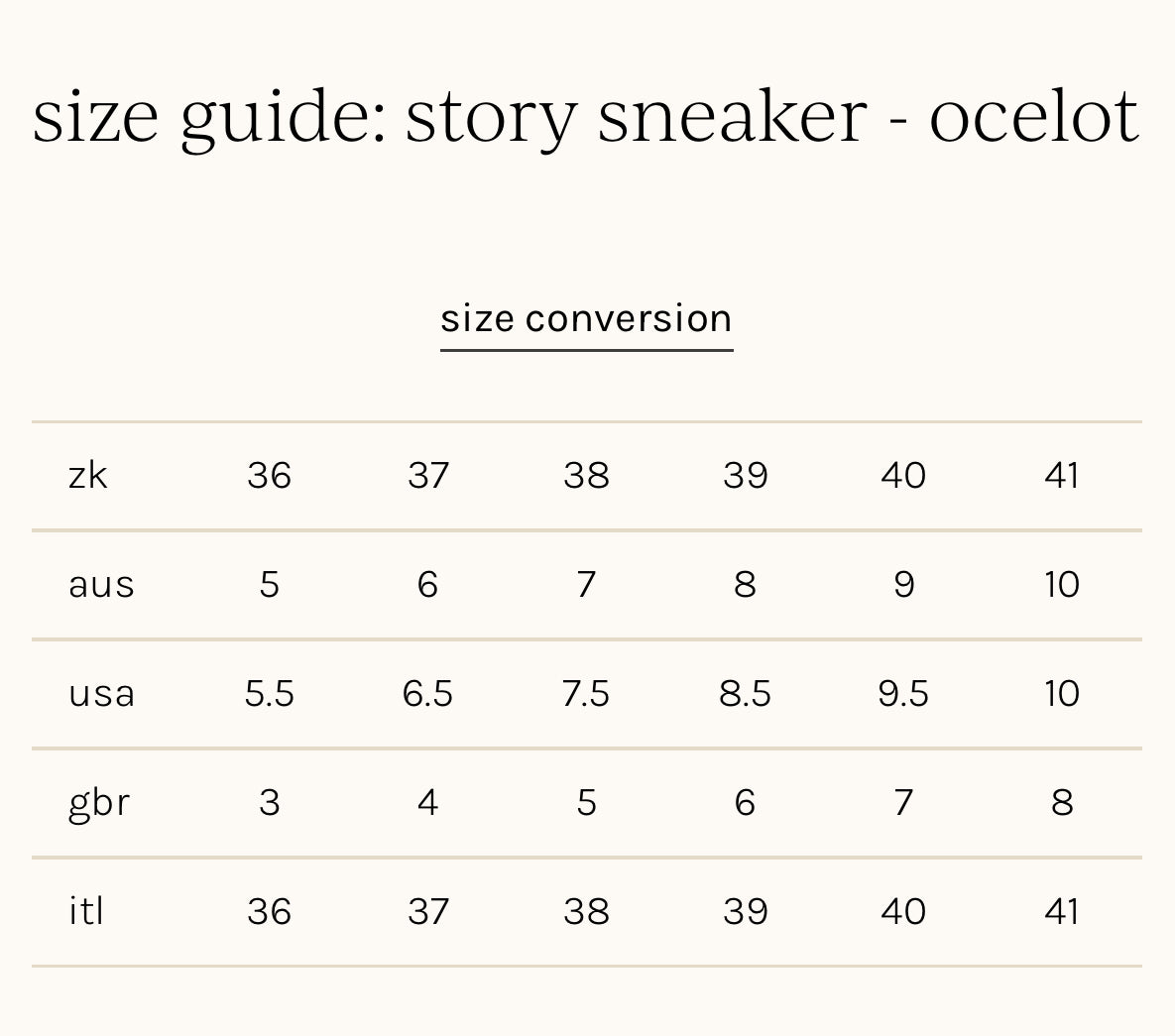Click size 5 in the aus row
This screenshot has height=1036, width=1175.
tap(269, 585)
